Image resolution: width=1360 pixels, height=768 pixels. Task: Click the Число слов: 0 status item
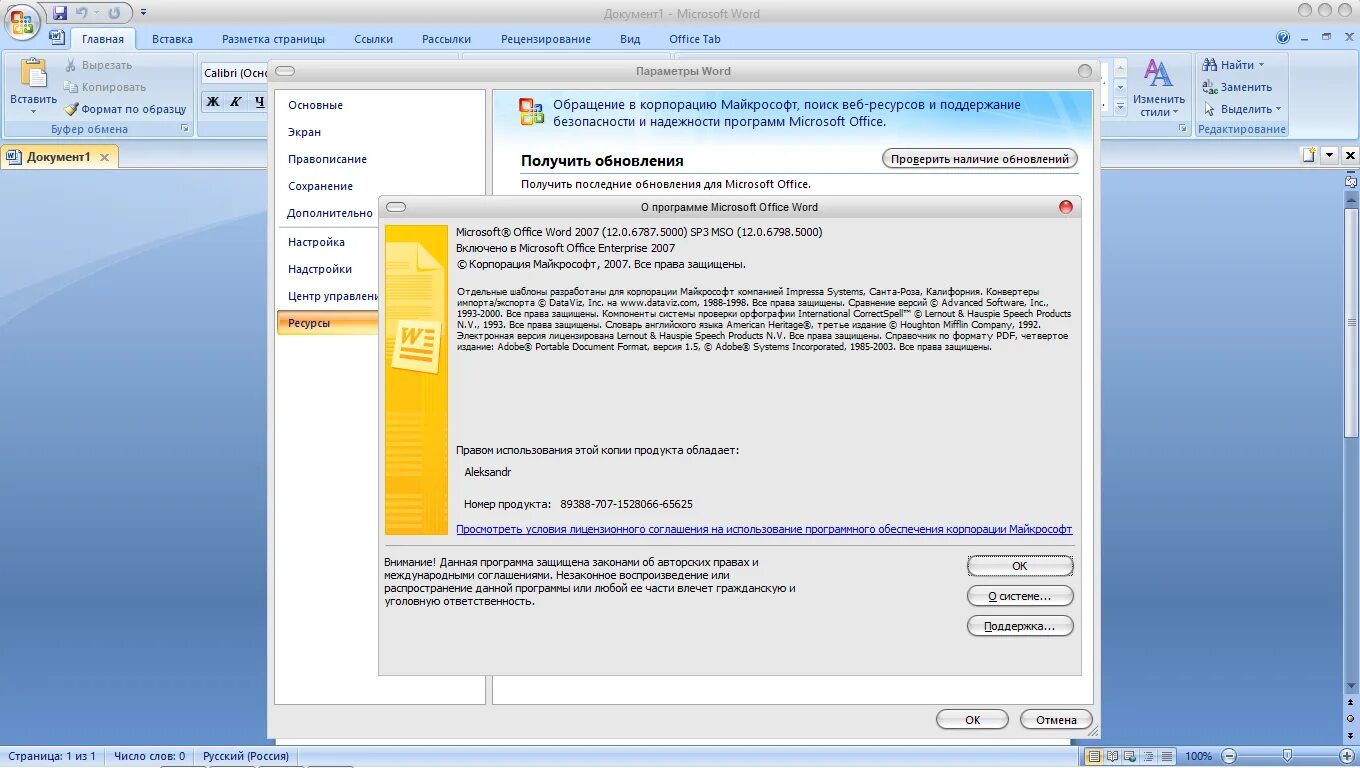pyautogui.click(x=149, y=756)
